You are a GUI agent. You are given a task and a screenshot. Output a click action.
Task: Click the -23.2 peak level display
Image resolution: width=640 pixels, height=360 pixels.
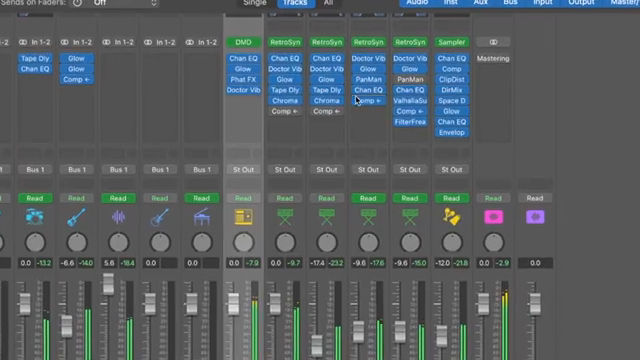pos(336,263)
